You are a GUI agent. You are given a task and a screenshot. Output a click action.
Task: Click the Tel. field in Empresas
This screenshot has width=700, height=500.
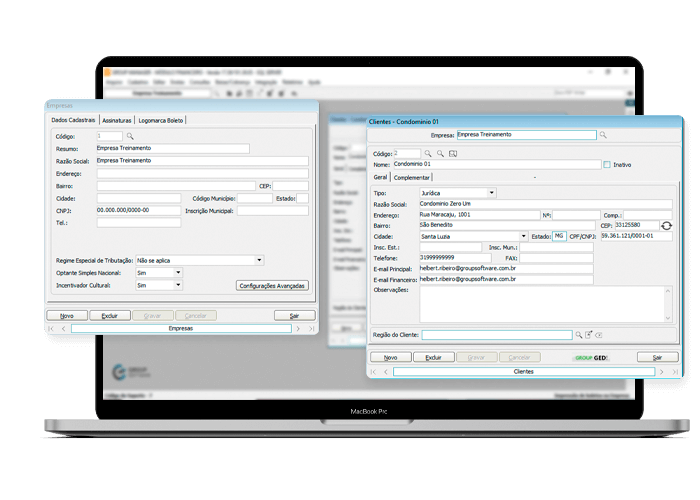point(139,223)
